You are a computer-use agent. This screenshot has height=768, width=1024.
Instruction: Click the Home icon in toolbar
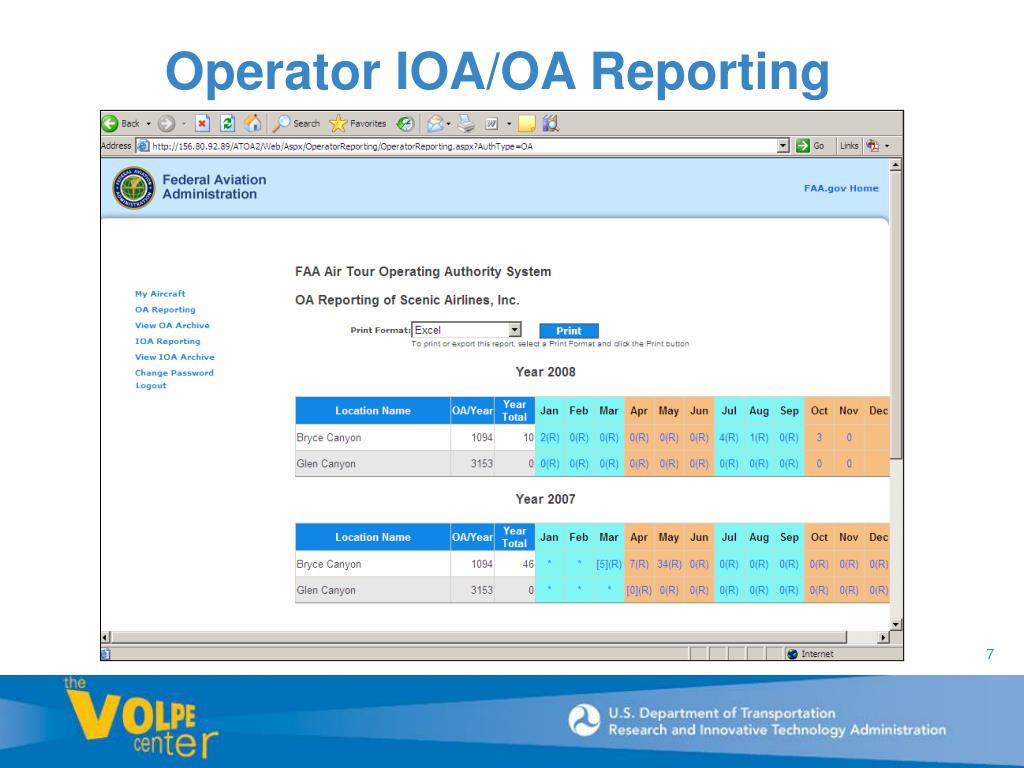[253, 123]
